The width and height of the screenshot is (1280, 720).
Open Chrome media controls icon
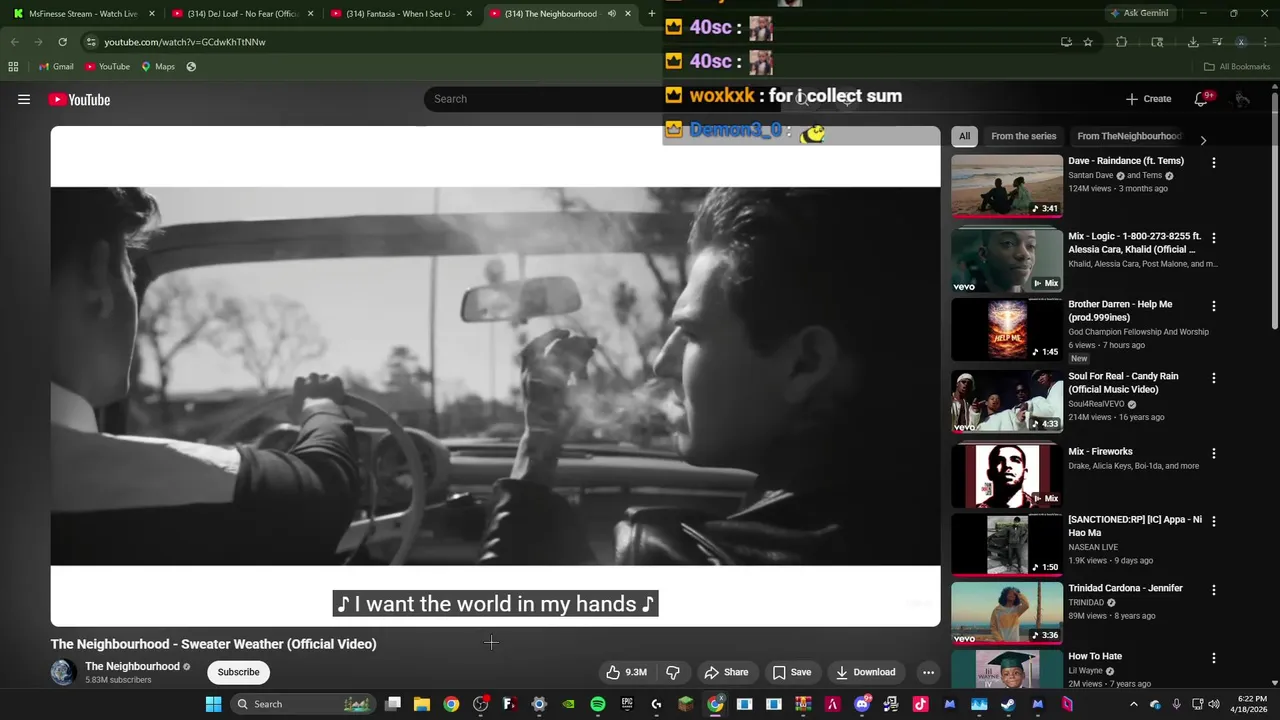[1217, 42]
